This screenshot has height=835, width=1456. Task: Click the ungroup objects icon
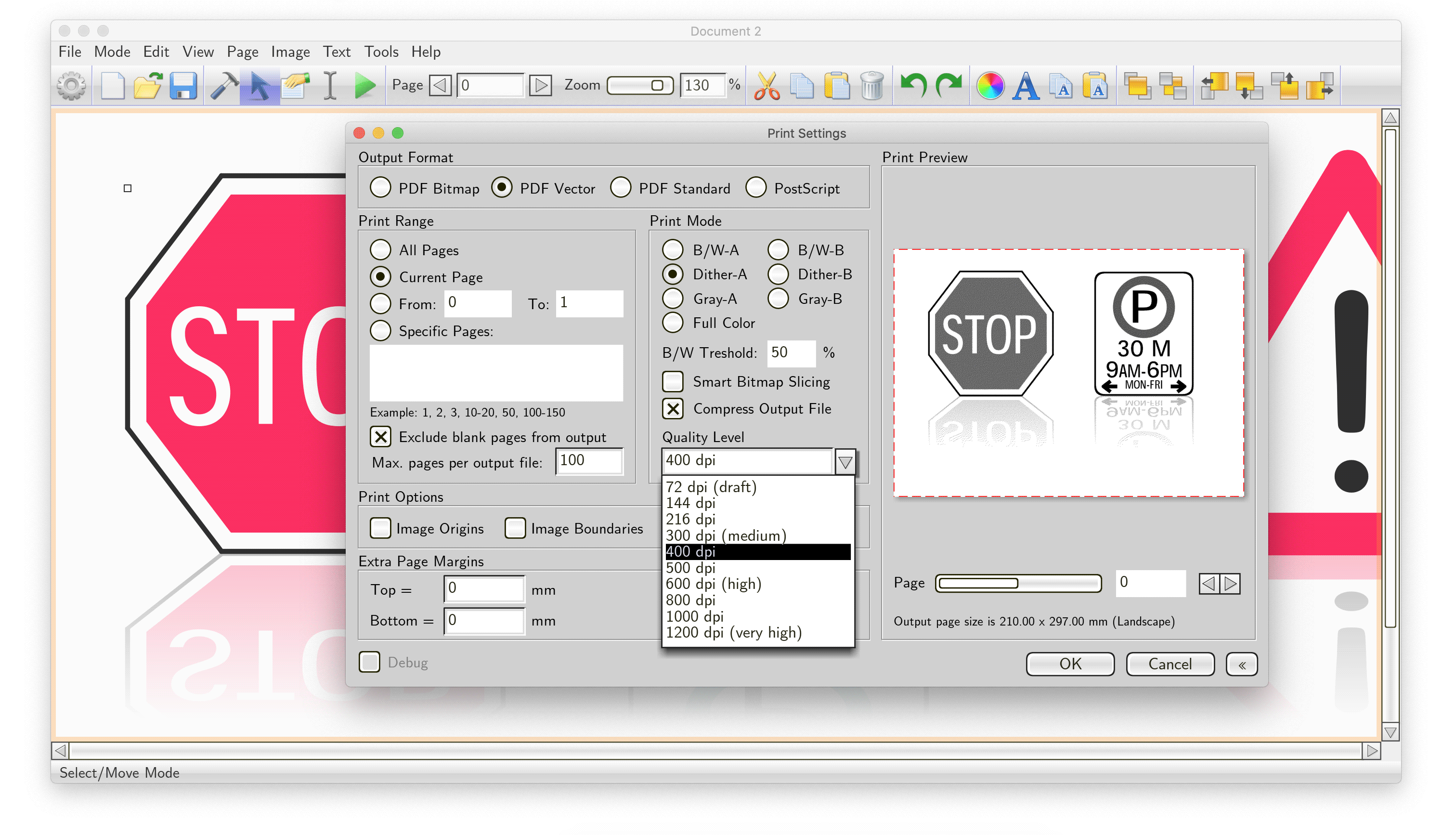click(x=1173, y=86)
